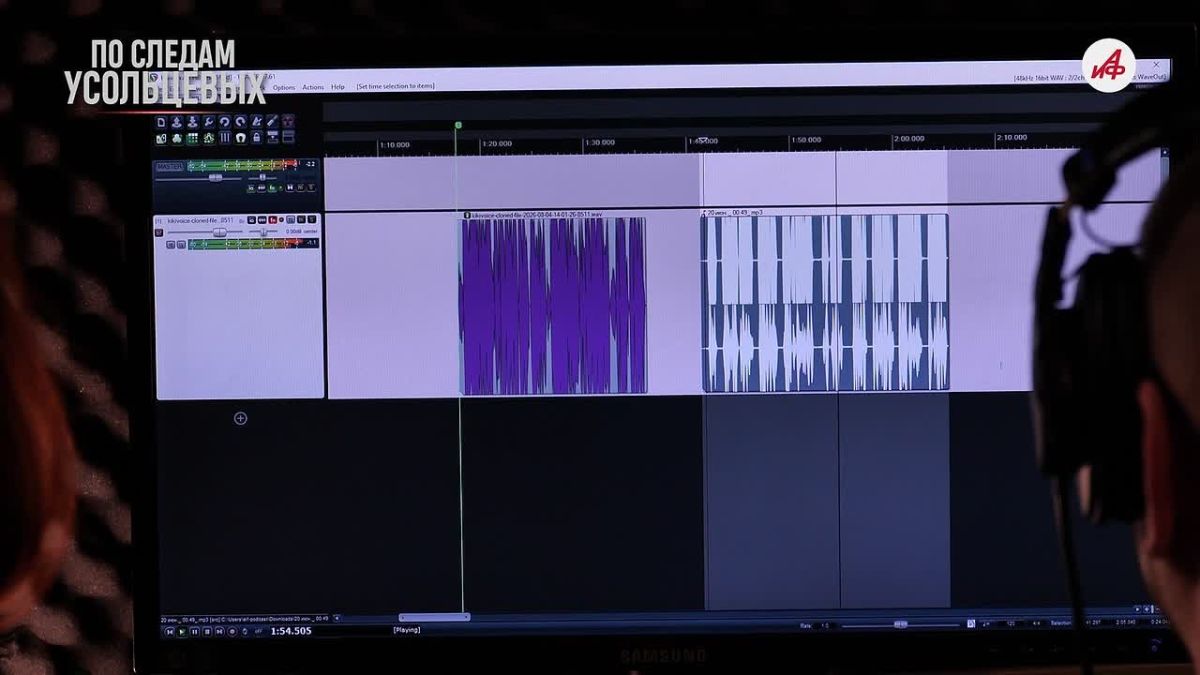Select the blue mp3 media item
The width and height of the screenshot is (1200, 675).
825,303
